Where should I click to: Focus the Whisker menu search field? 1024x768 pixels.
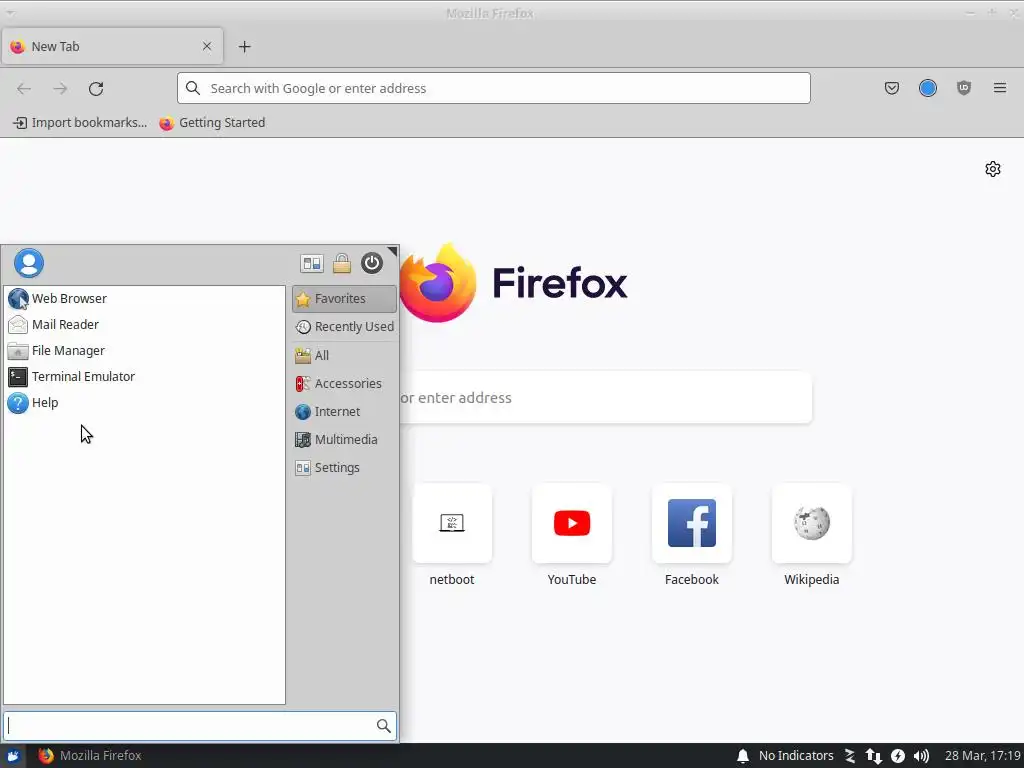click(x=200, y=726)
